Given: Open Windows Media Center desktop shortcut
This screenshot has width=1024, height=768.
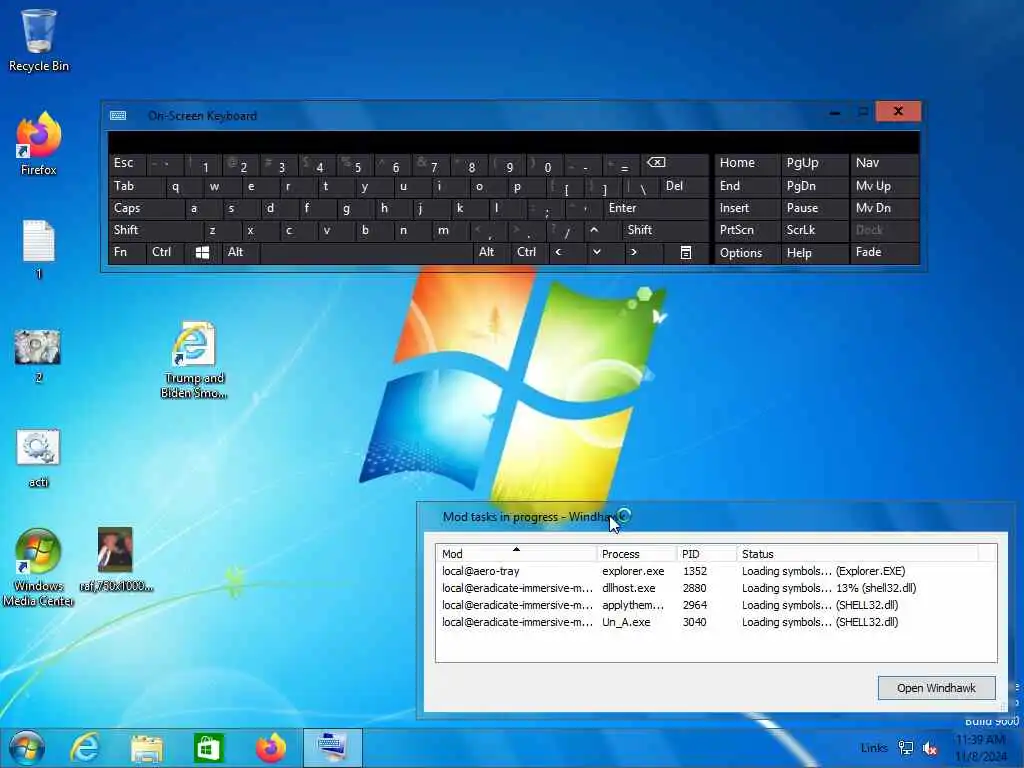Looking at the screenshot, I should click(38, 567).
